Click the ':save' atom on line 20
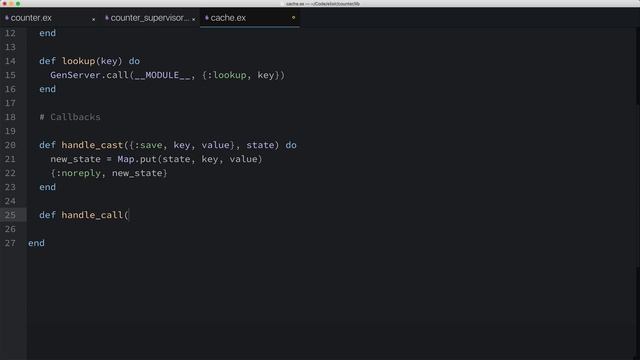 [x=148, y=145]
